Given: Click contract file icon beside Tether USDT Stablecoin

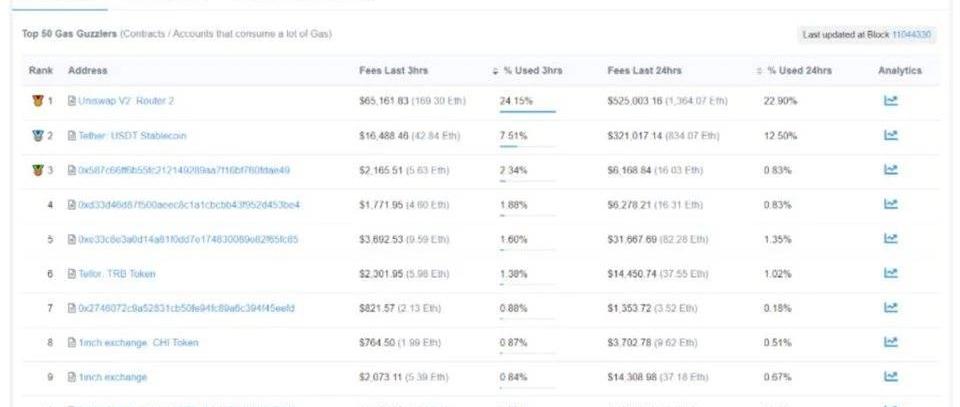Looking at the screenshot, I should click(x=72, y=135).
